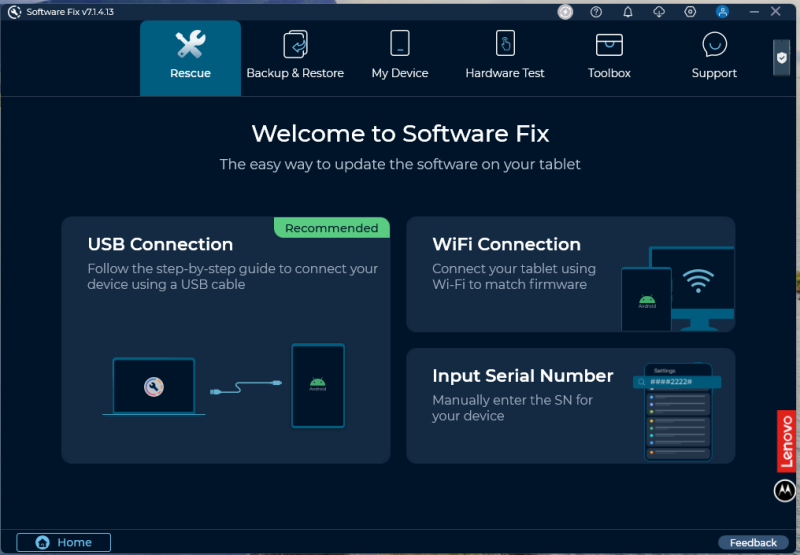Image resolution: width=800 pixels, height=555 pixels.
Task: Select the USB Connection card
Action: 226,340
